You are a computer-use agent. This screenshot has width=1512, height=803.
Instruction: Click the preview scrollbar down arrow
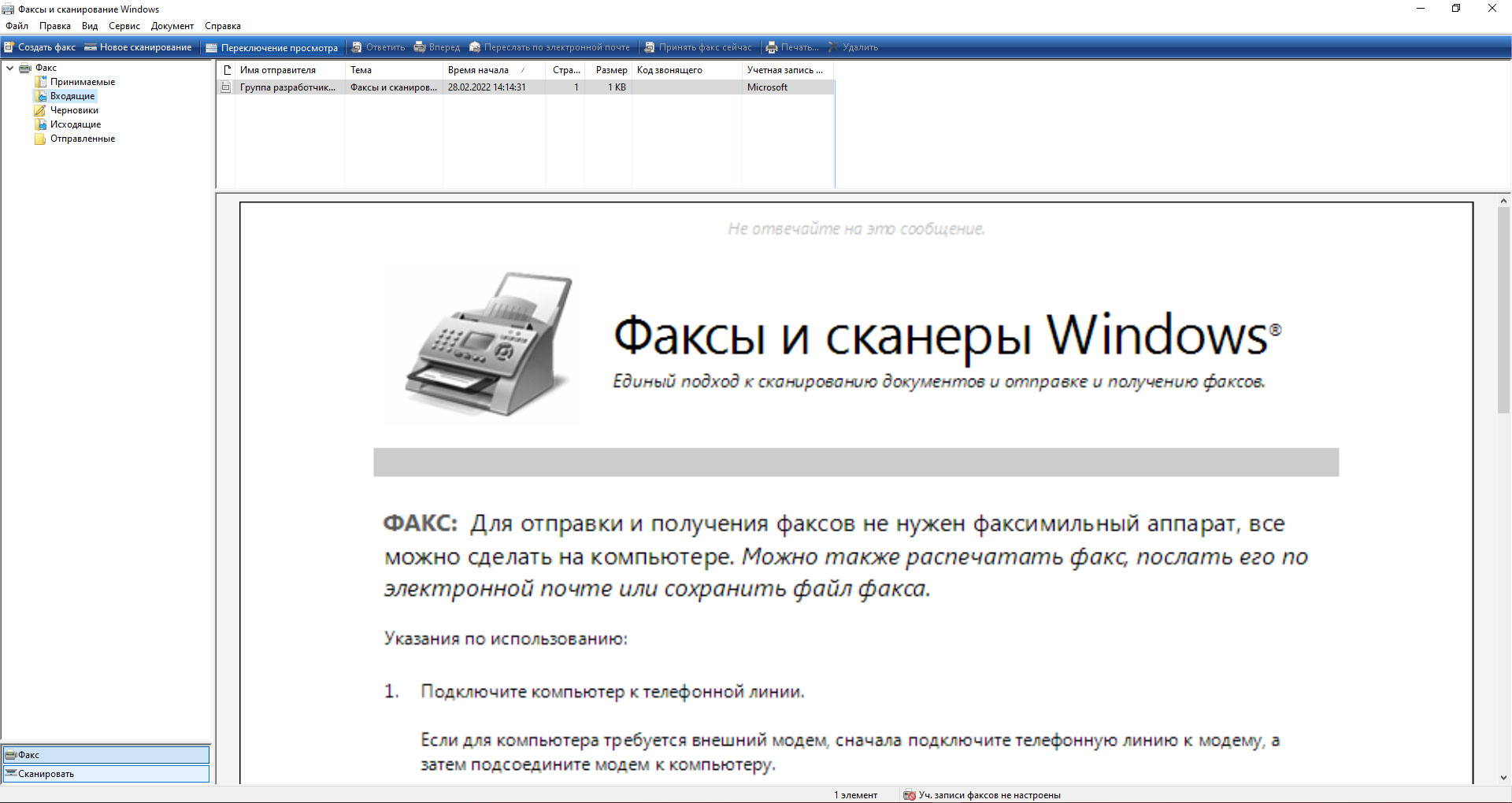click(x=1504, y=778)
